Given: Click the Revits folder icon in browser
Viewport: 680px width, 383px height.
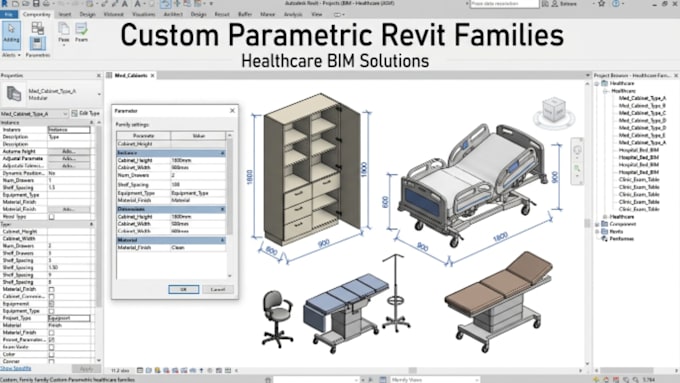Looking at the screenshot, I should coord(605,231).
